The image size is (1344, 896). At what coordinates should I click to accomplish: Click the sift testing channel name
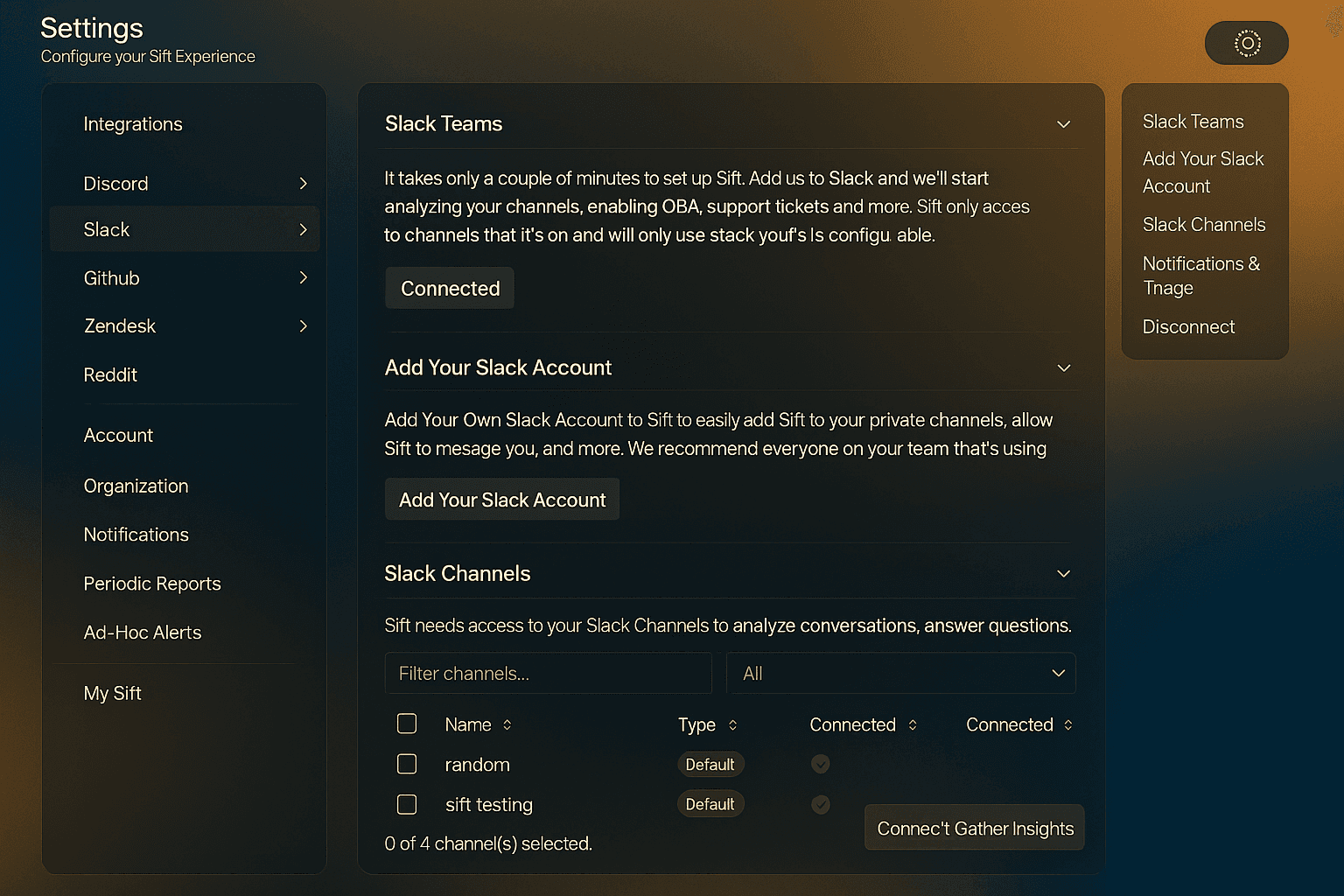tap(488, 805)
